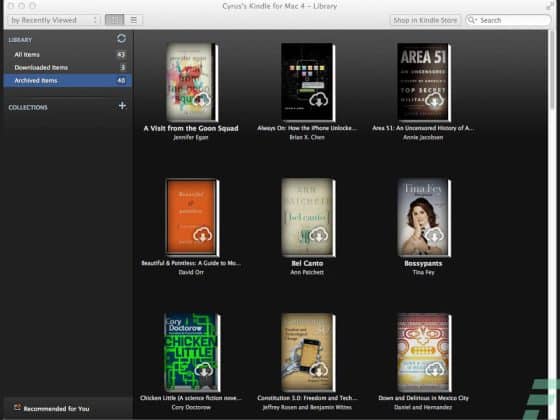Select All Items in library
This screenshot has height=420, width=560.
tap(68, 55)
